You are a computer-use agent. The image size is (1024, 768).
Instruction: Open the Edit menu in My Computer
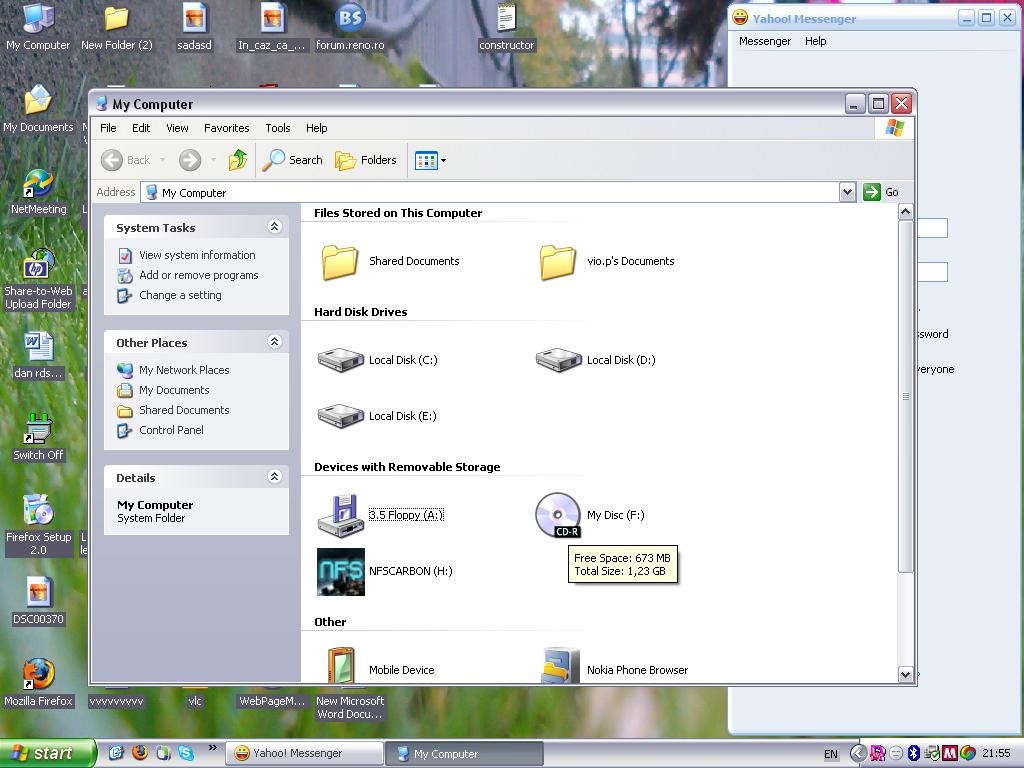[x=141, y=128]
